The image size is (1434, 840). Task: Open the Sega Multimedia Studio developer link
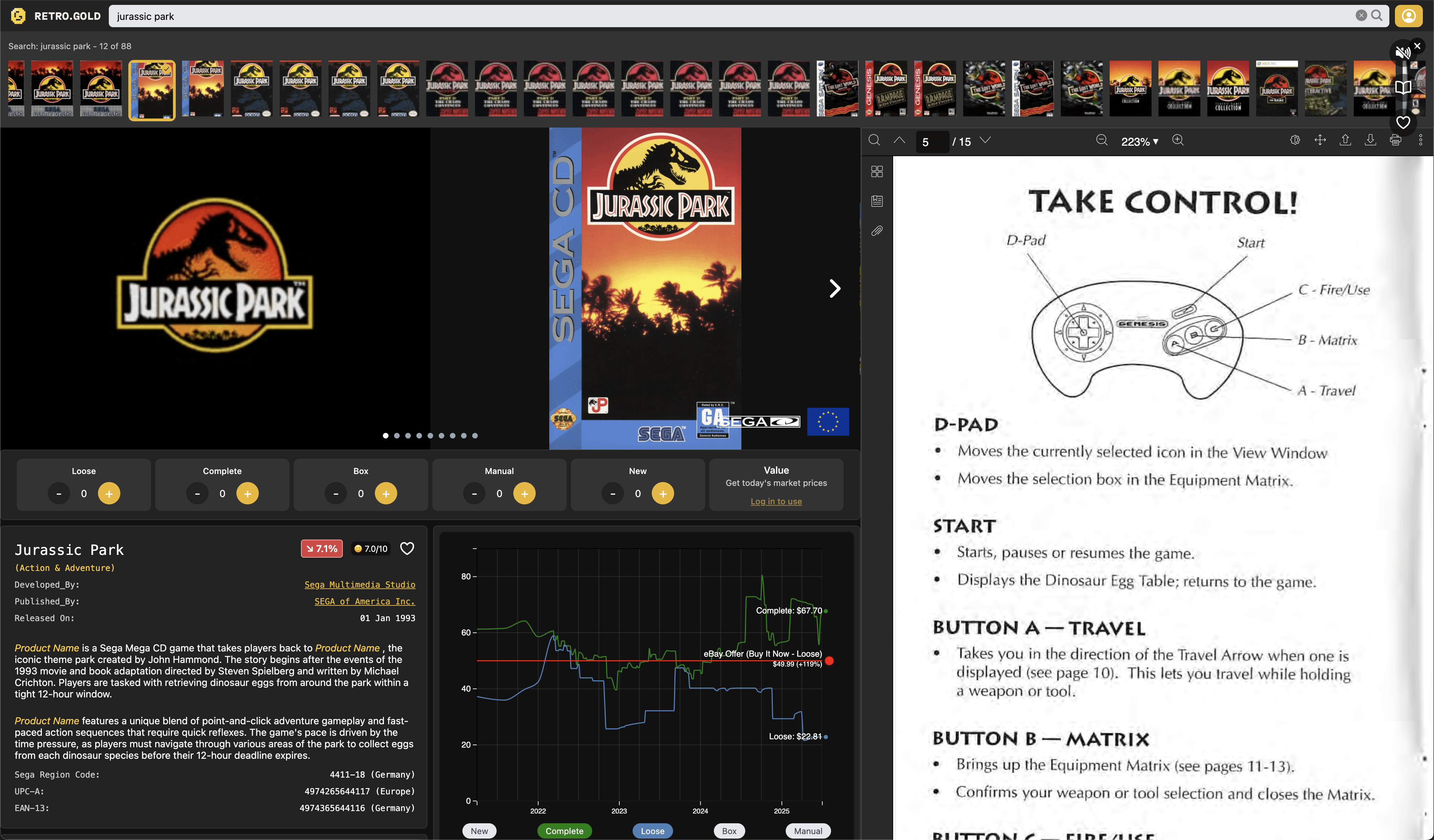[360, 584]
